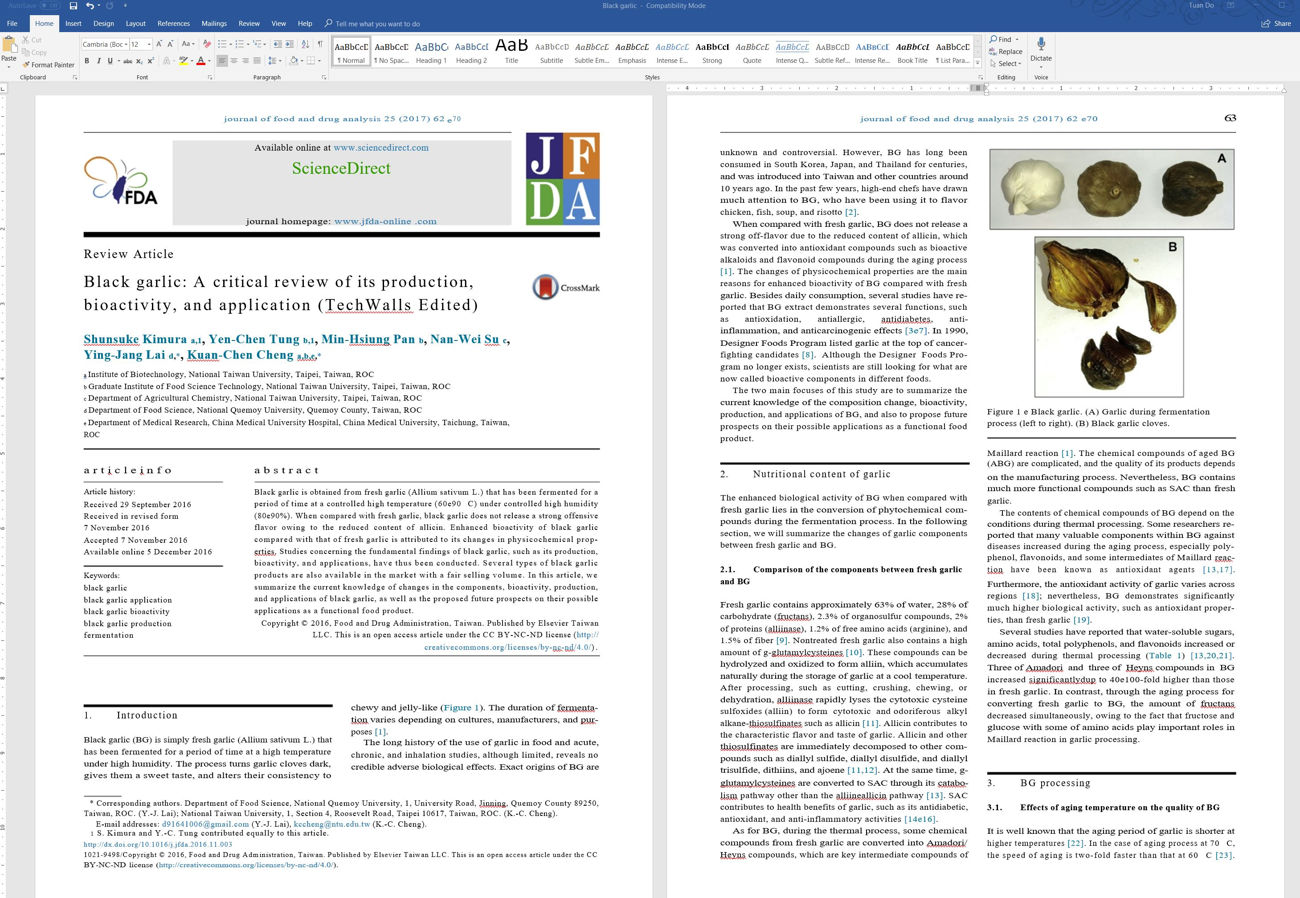Click the Format Painter button
1300x898 pixels.
point(48,64)
